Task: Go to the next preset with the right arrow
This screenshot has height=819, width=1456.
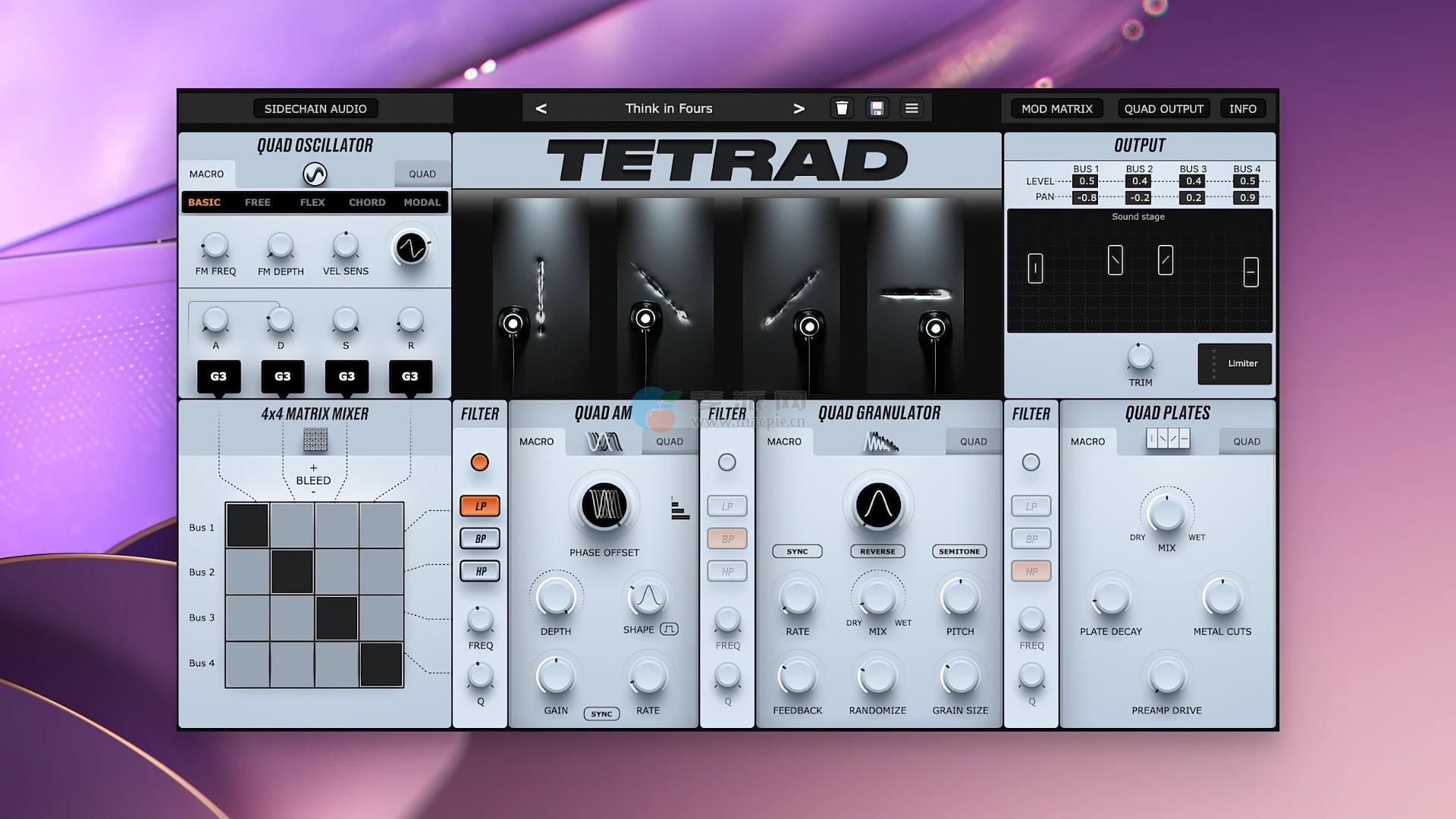Action: 799,108
